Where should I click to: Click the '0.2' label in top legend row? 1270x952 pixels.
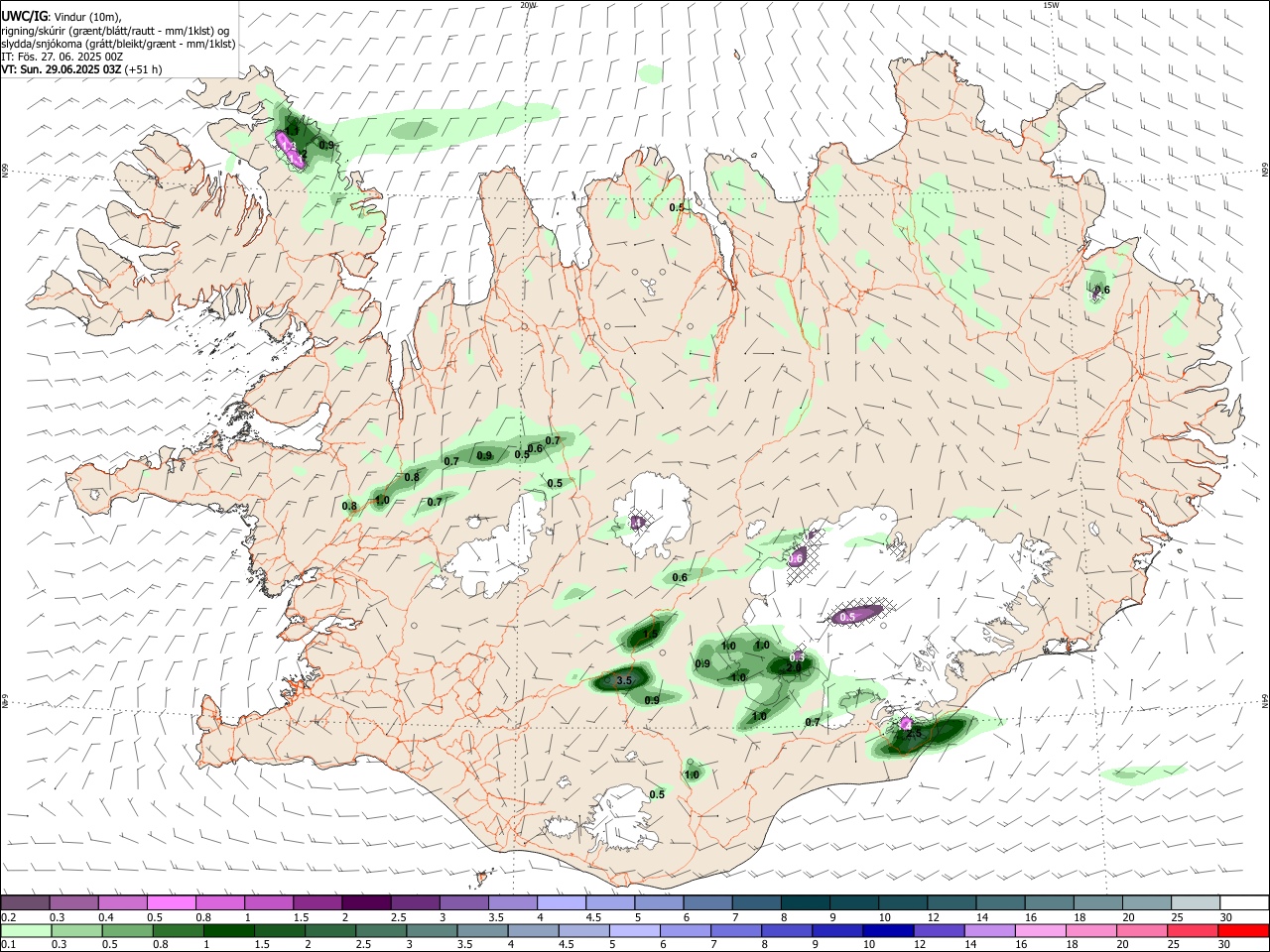(x=8, y=917)
